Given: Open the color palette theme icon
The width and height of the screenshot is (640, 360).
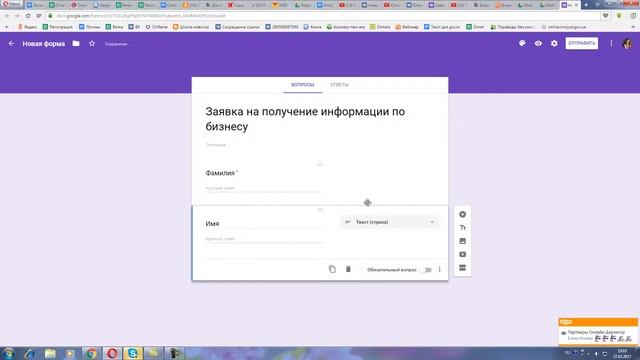Looking at the screenshot, I should tap(522, 43).
